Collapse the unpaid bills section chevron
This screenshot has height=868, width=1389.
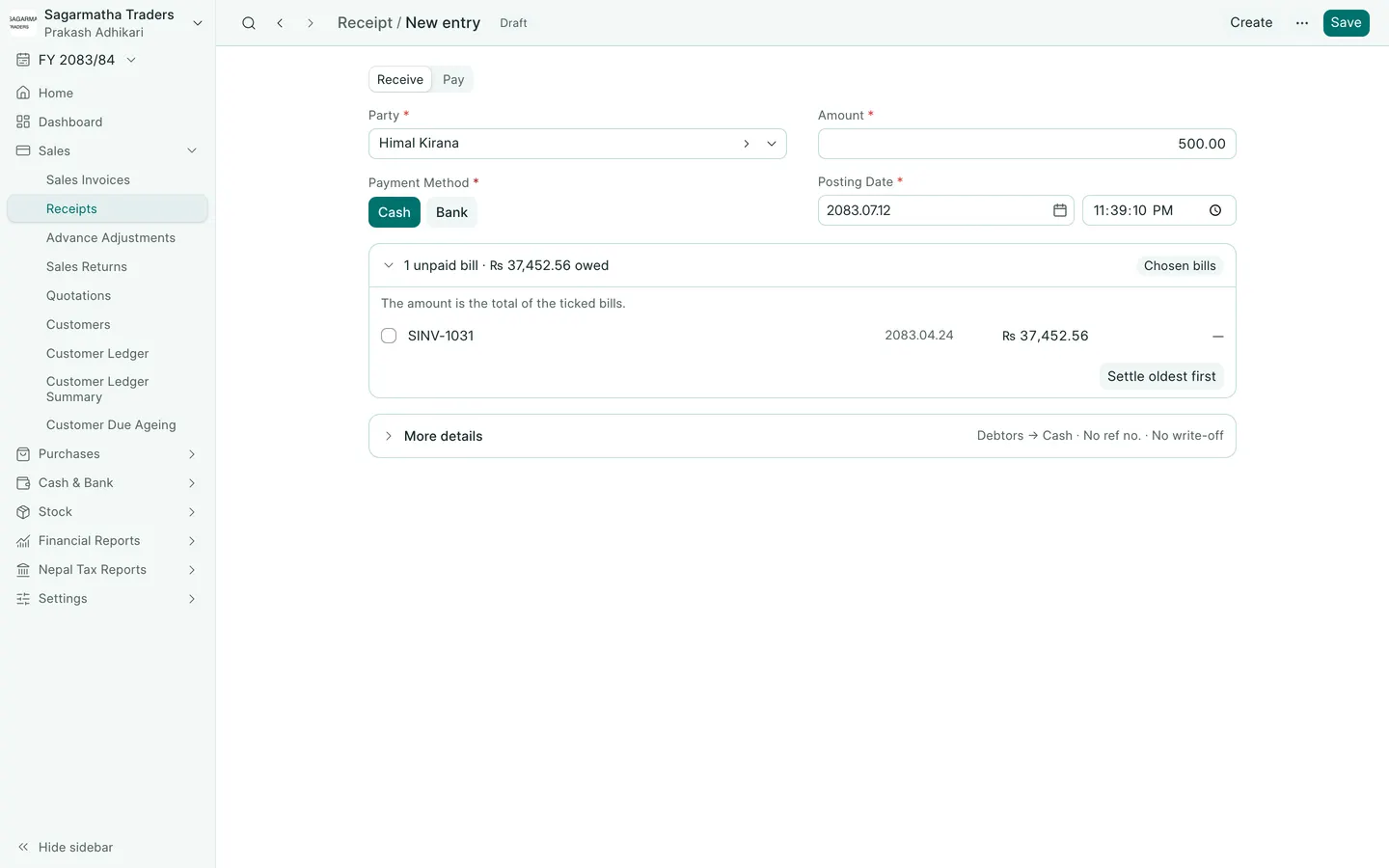point(389,265)
